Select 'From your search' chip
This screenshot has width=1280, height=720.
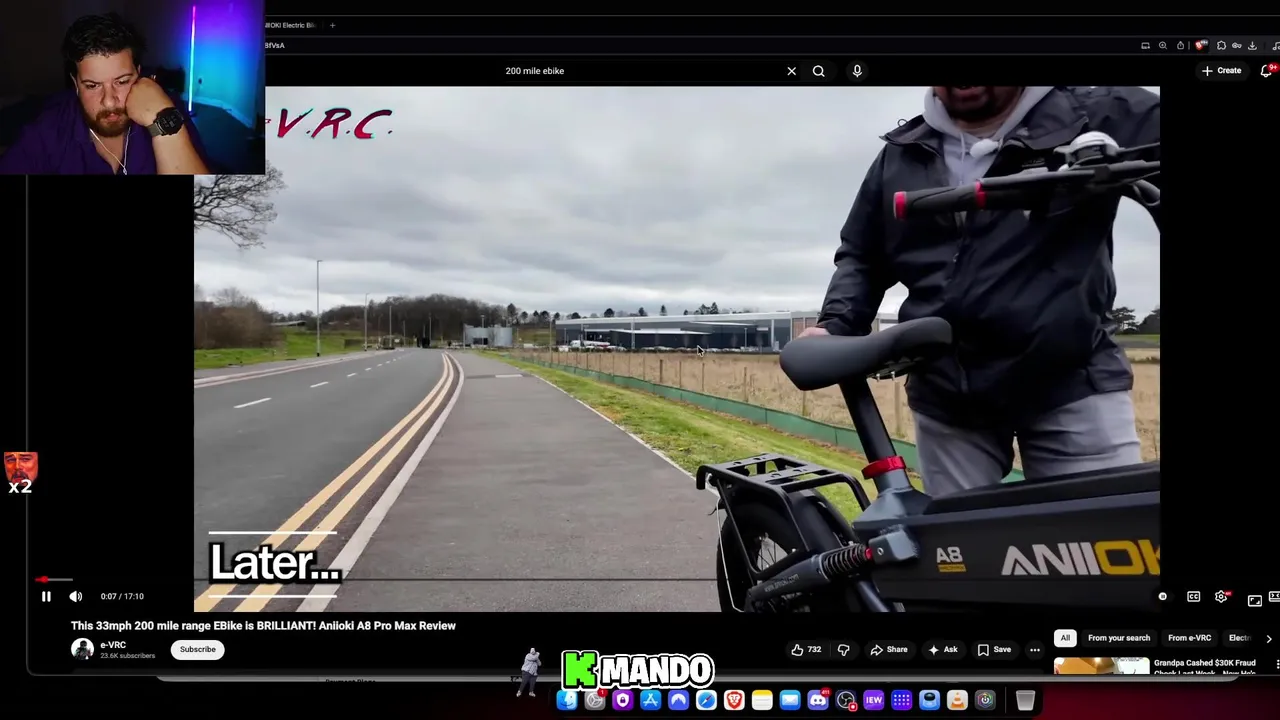[x=1119, y=638]
